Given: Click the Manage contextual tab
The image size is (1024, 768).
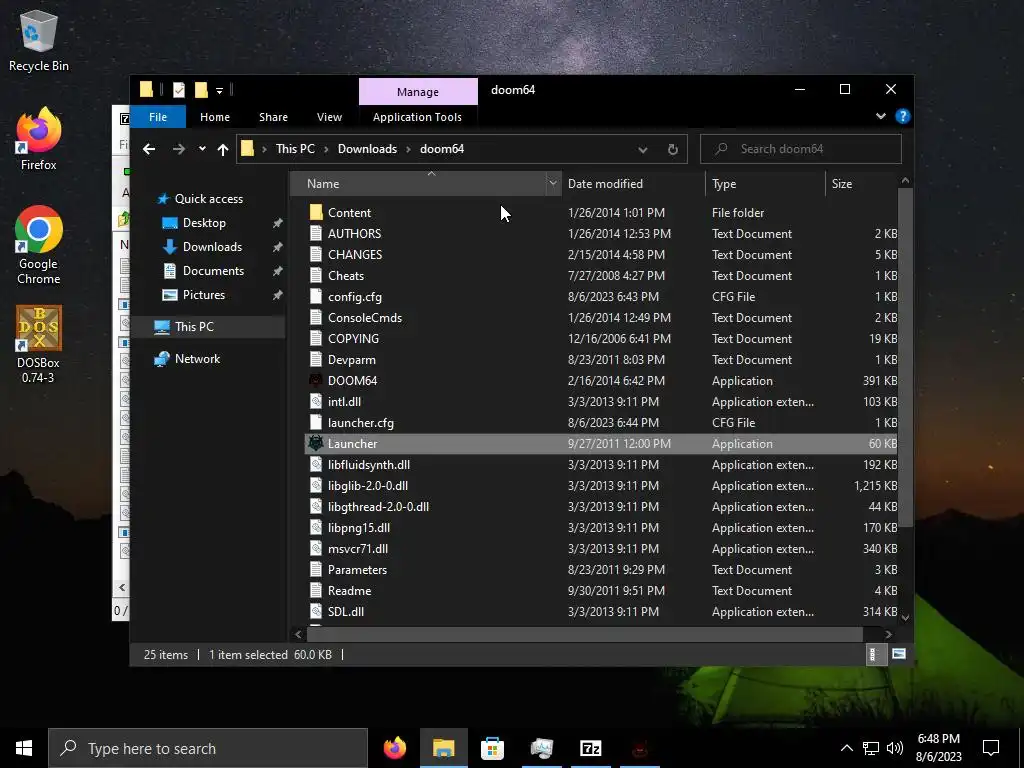Looking at the screenshot, I should [x=418, y=91].
